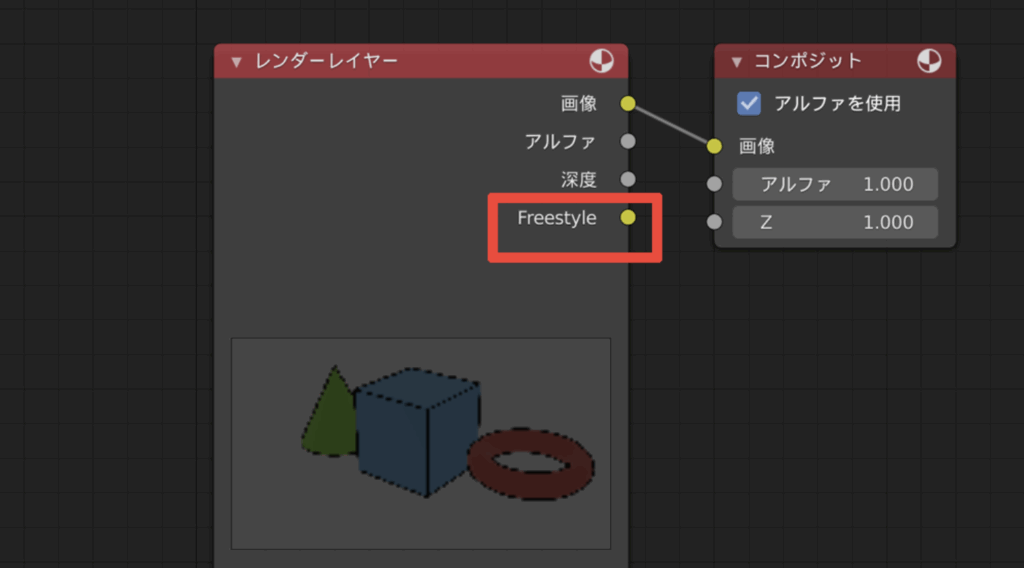Click the 深度 output label text

click(579, 180)
